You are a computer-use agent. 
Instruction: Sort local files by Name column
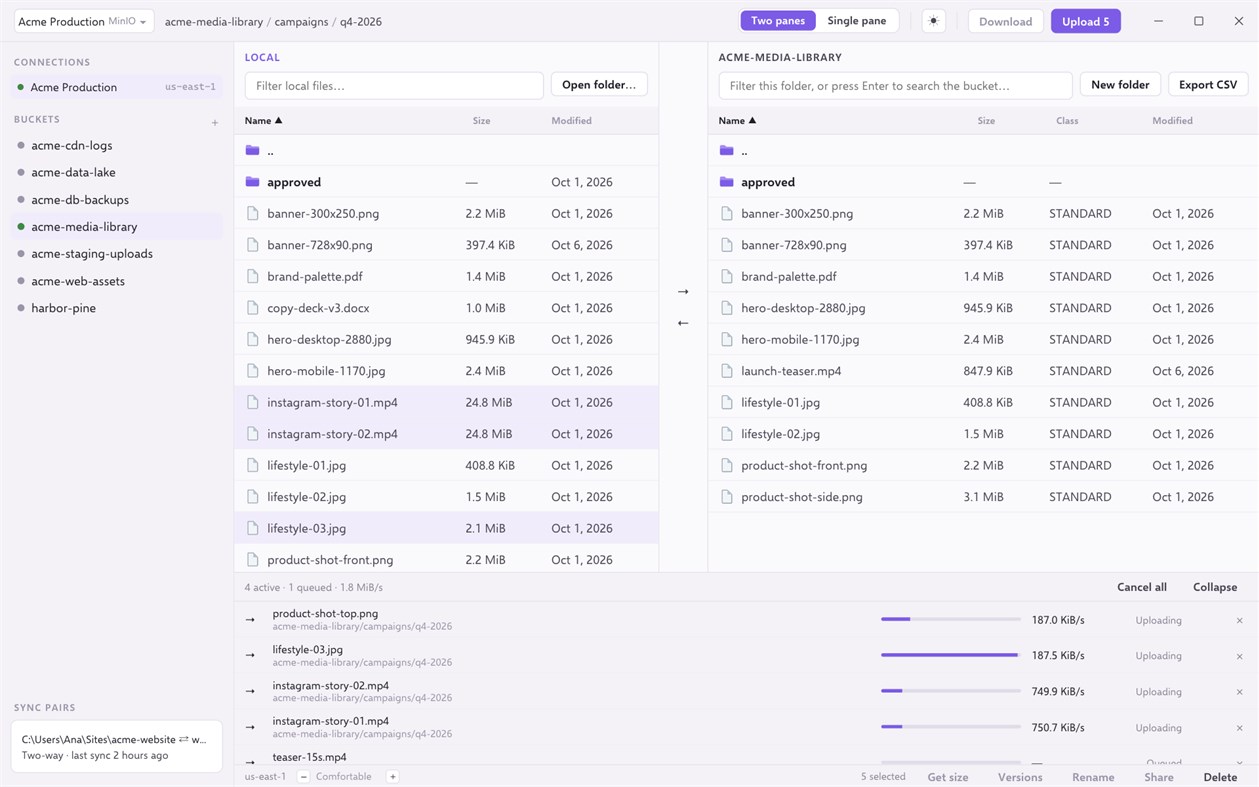[x=264, y=121]
